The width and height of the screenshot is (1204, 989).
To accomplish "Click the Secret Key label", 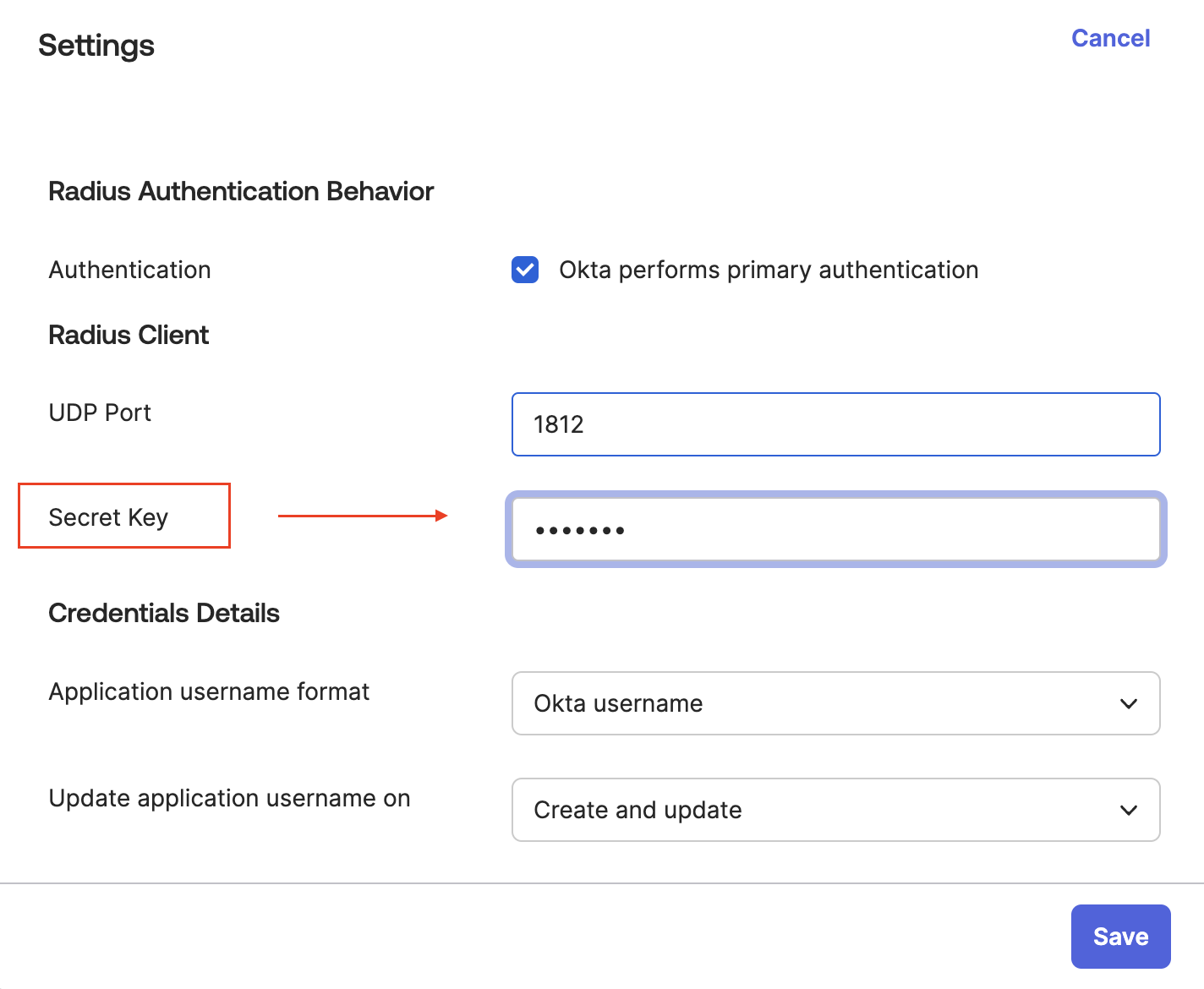I will [108, 517].
